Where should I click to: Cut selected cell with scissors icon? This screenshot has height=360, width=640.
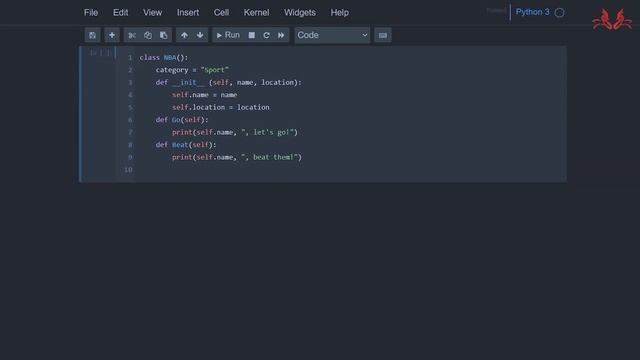(x=132, y=35)
